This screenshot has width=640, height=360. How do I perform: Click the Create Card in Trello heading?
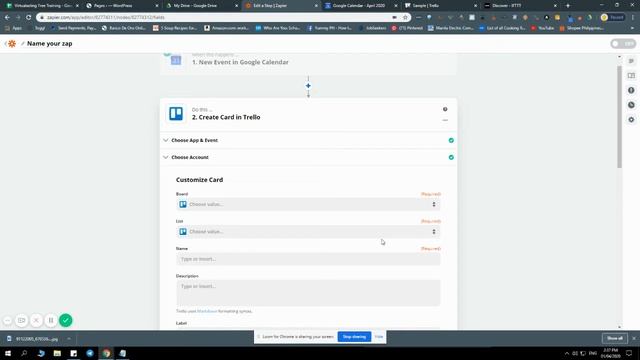click(x=226, y=117)
